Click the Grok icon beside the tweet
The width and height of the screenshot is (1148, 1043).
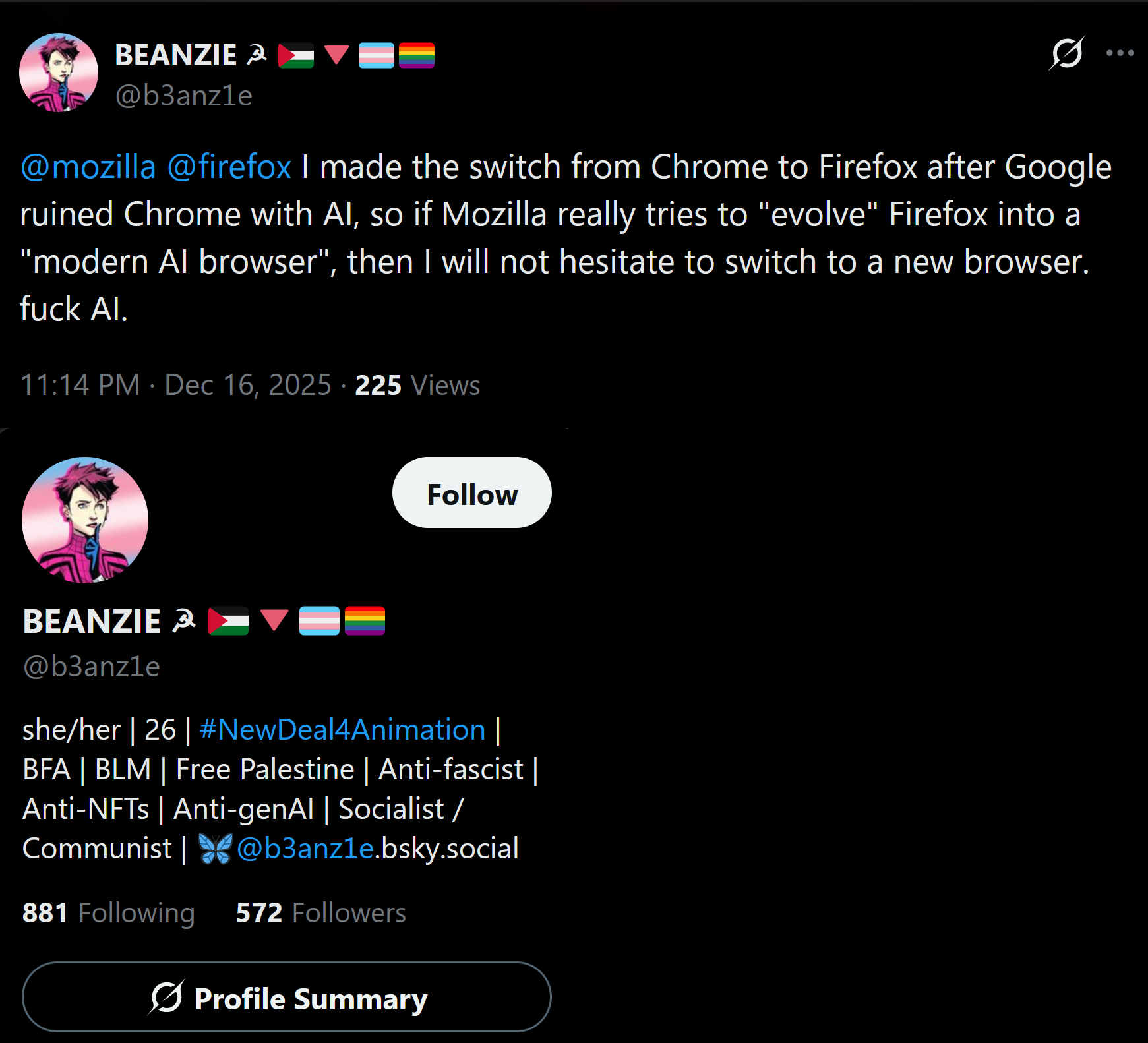click(x=1066, y=53)
